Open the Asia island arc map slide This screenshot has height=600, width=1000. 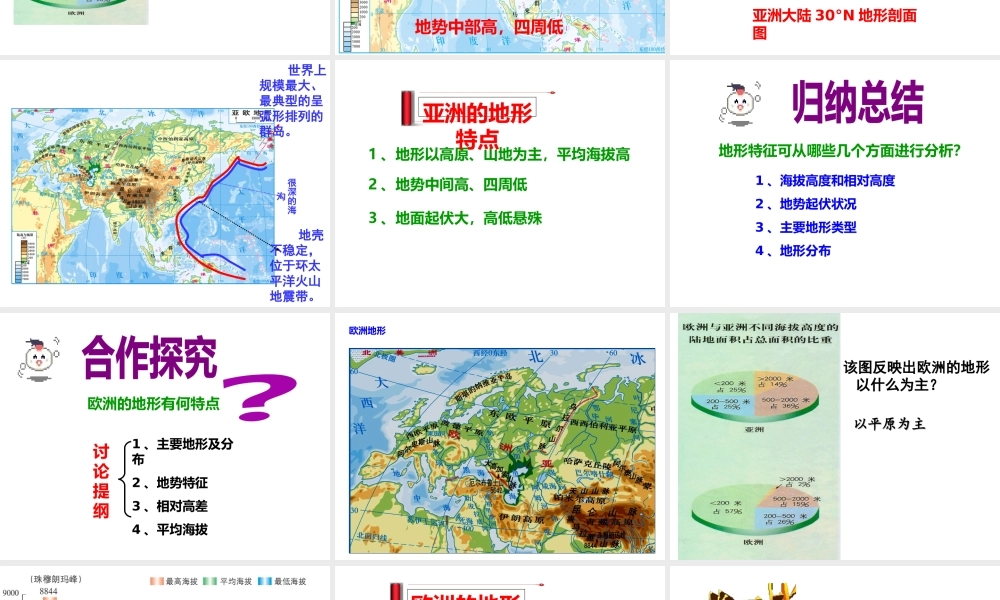pyautogui.click(x=165, y=183)
